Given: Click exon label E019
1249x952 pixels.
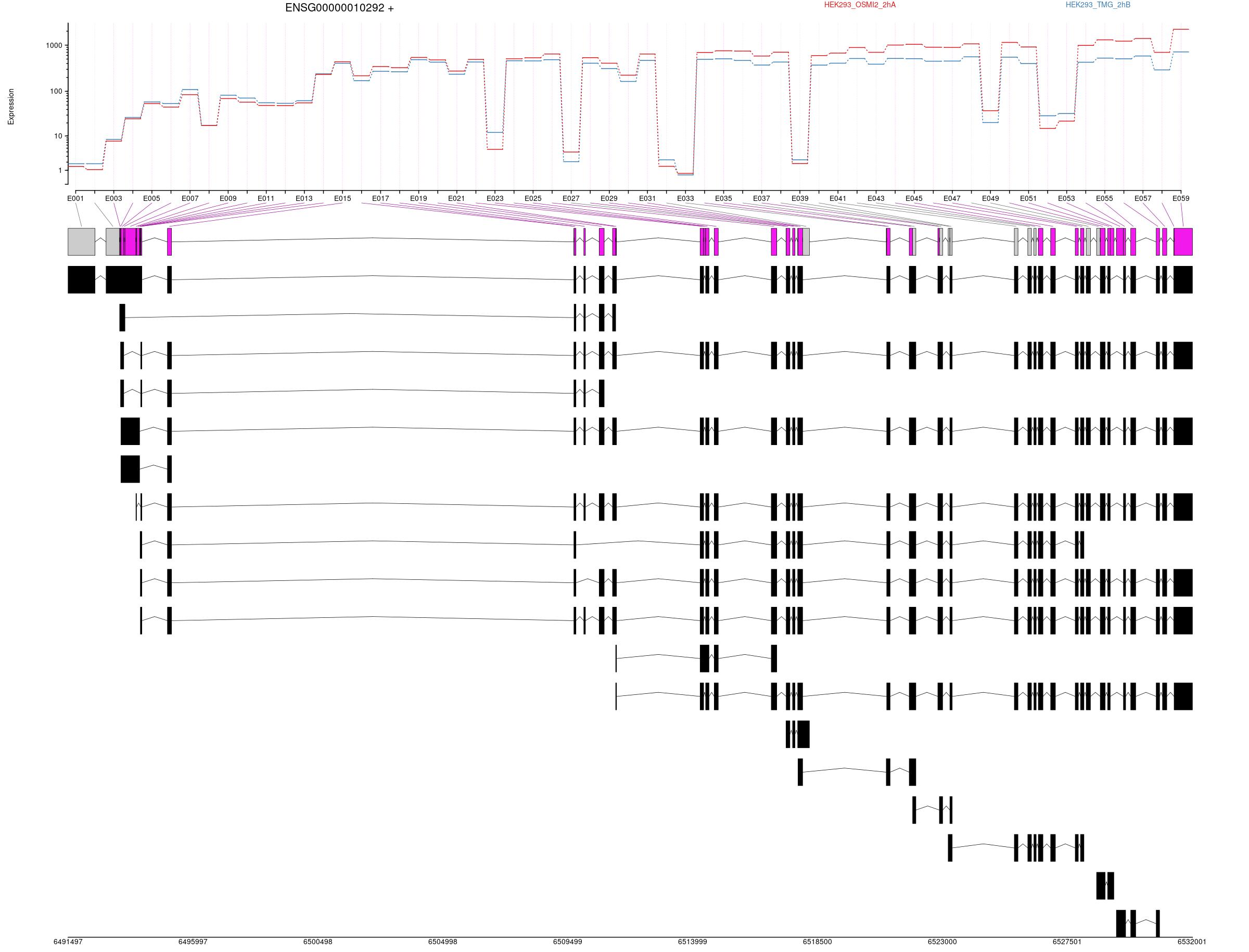Looking at the screenshot, I should [418, 198].
